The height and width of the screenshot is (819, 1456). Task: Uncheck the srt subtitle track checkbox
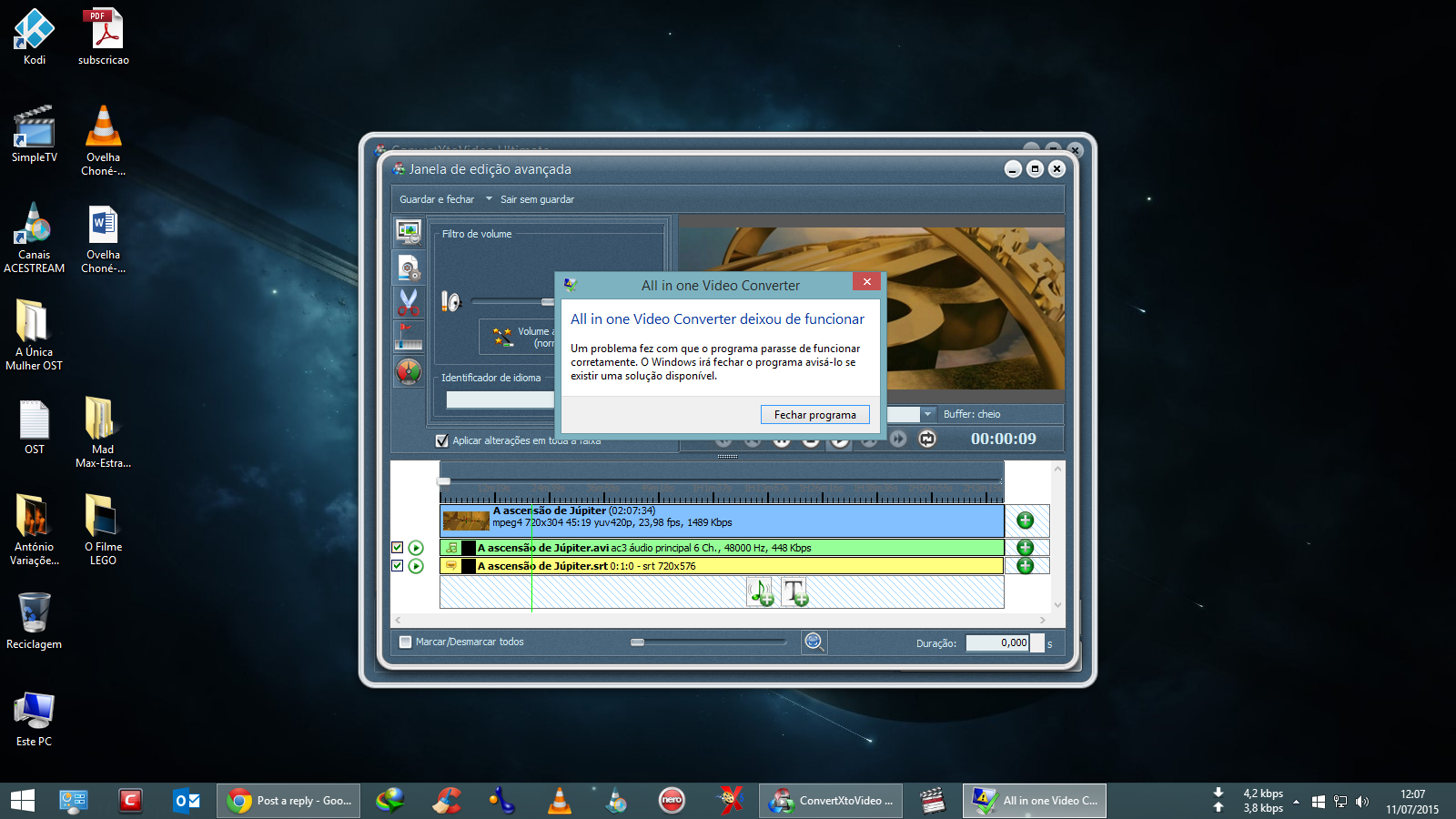(398, 566)
